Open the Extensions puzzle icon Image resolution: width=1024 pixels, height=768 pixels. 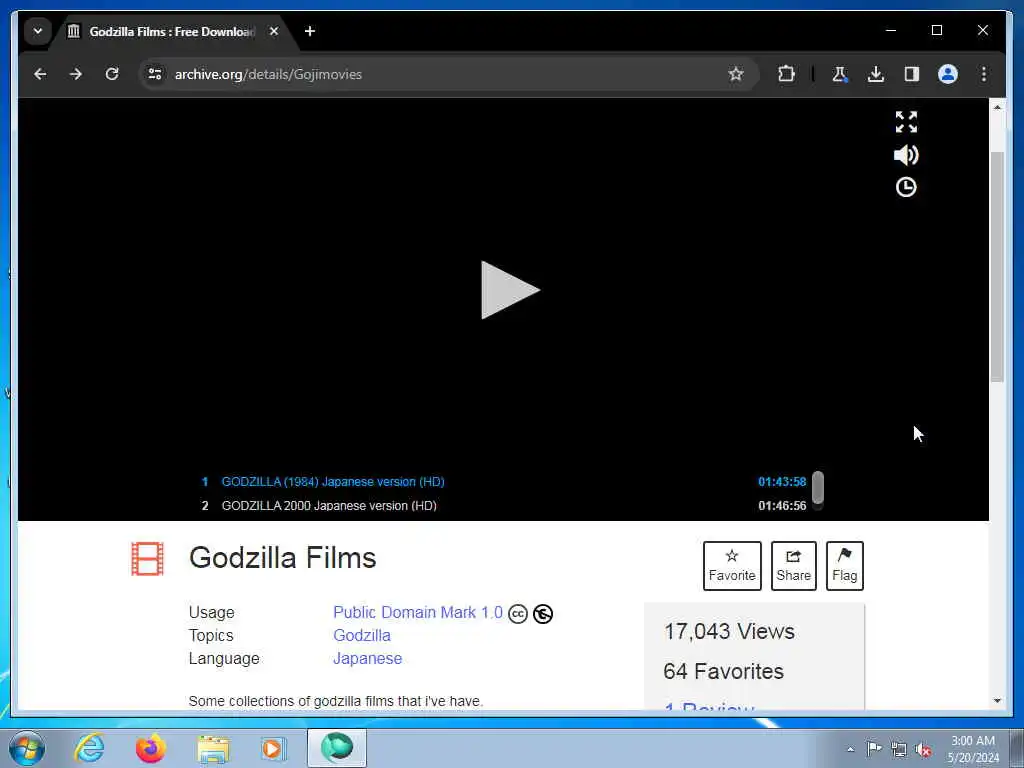pos(786,74)
